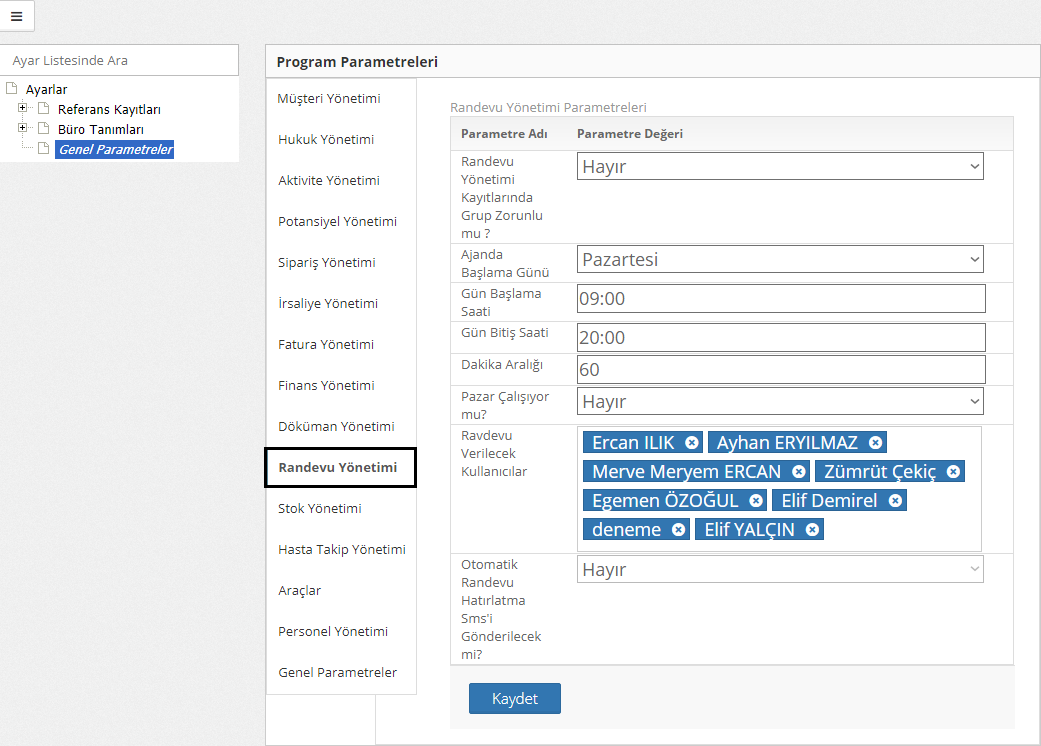Open the Pazar Çalışıyor mu dropdown
Image resolution: width=1041 pixels, height=746 pixels.
coord(780,401)
